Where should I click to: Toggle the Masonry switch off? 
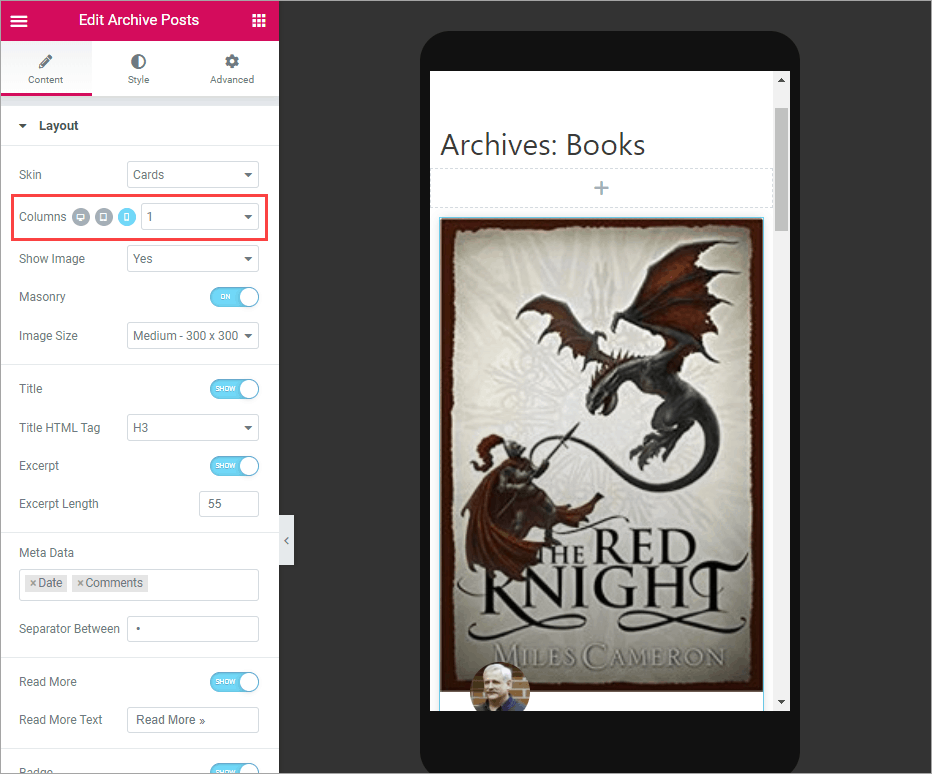pyautogui.click(x=234, y=297)
